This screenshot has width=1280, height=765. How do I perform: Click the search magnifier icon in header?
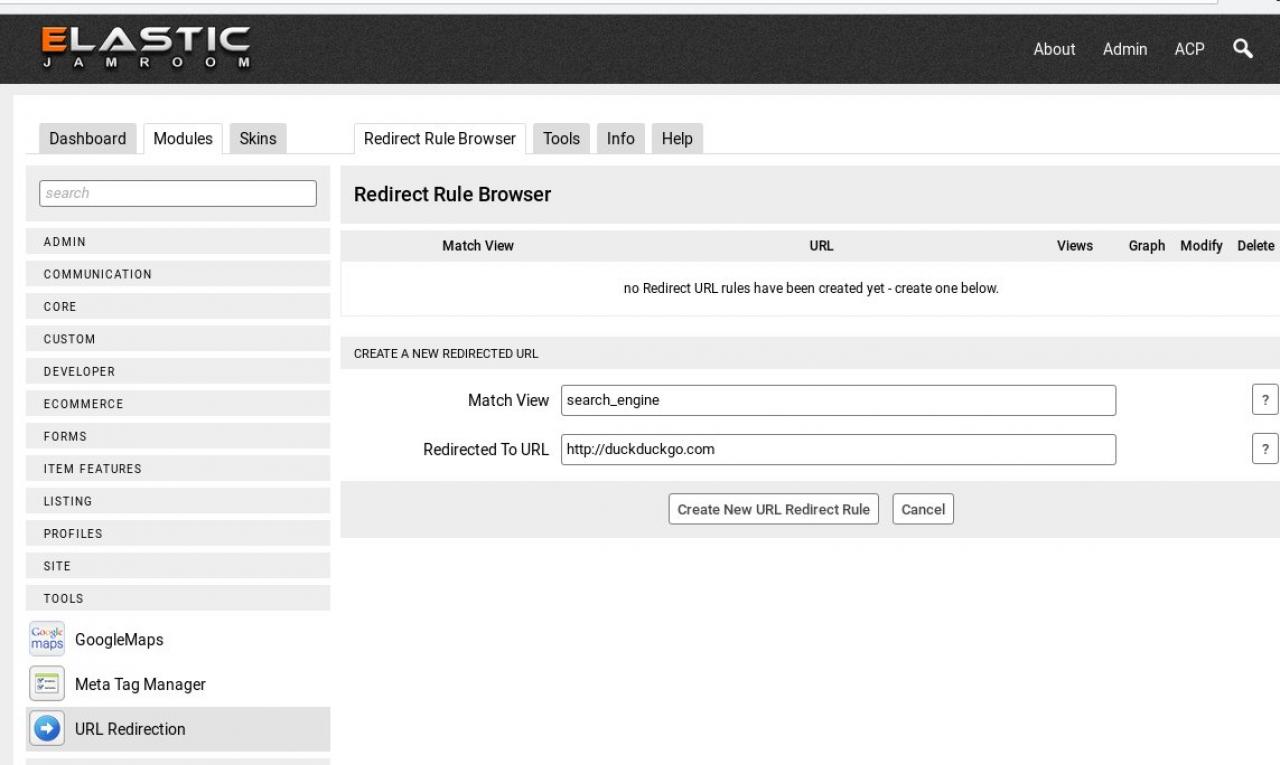click(1243, 48)
